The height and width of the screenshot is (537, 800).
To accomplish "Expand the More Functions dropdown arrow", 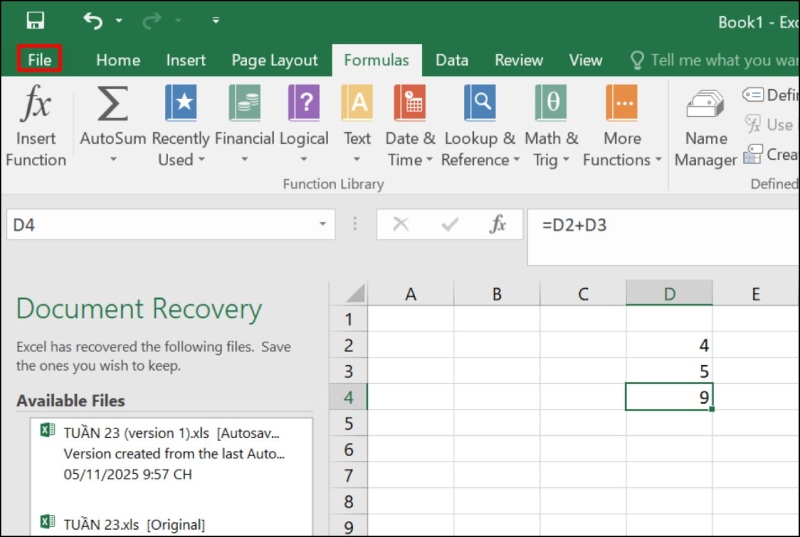I will [658, 160].
